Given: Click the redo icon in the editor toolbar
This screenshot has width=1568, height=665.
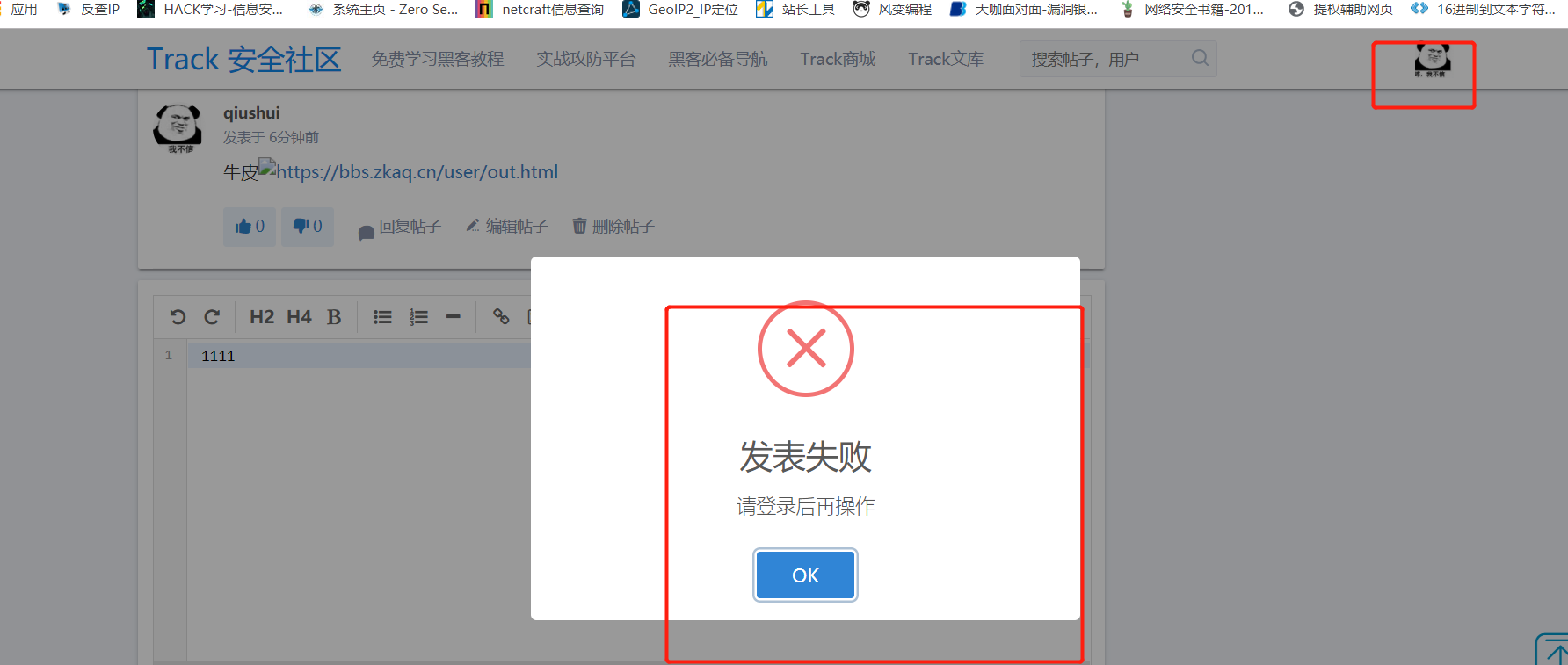Looking at the screenshot, I should coord(212,317).
